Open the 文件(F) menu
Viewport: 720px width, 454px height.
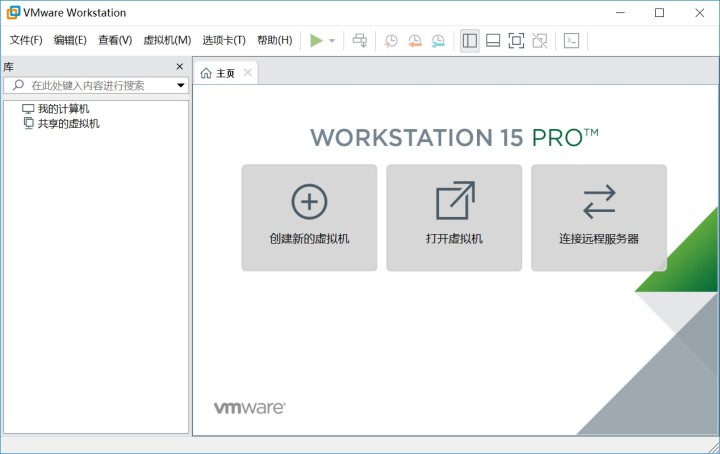coord(26,40)
